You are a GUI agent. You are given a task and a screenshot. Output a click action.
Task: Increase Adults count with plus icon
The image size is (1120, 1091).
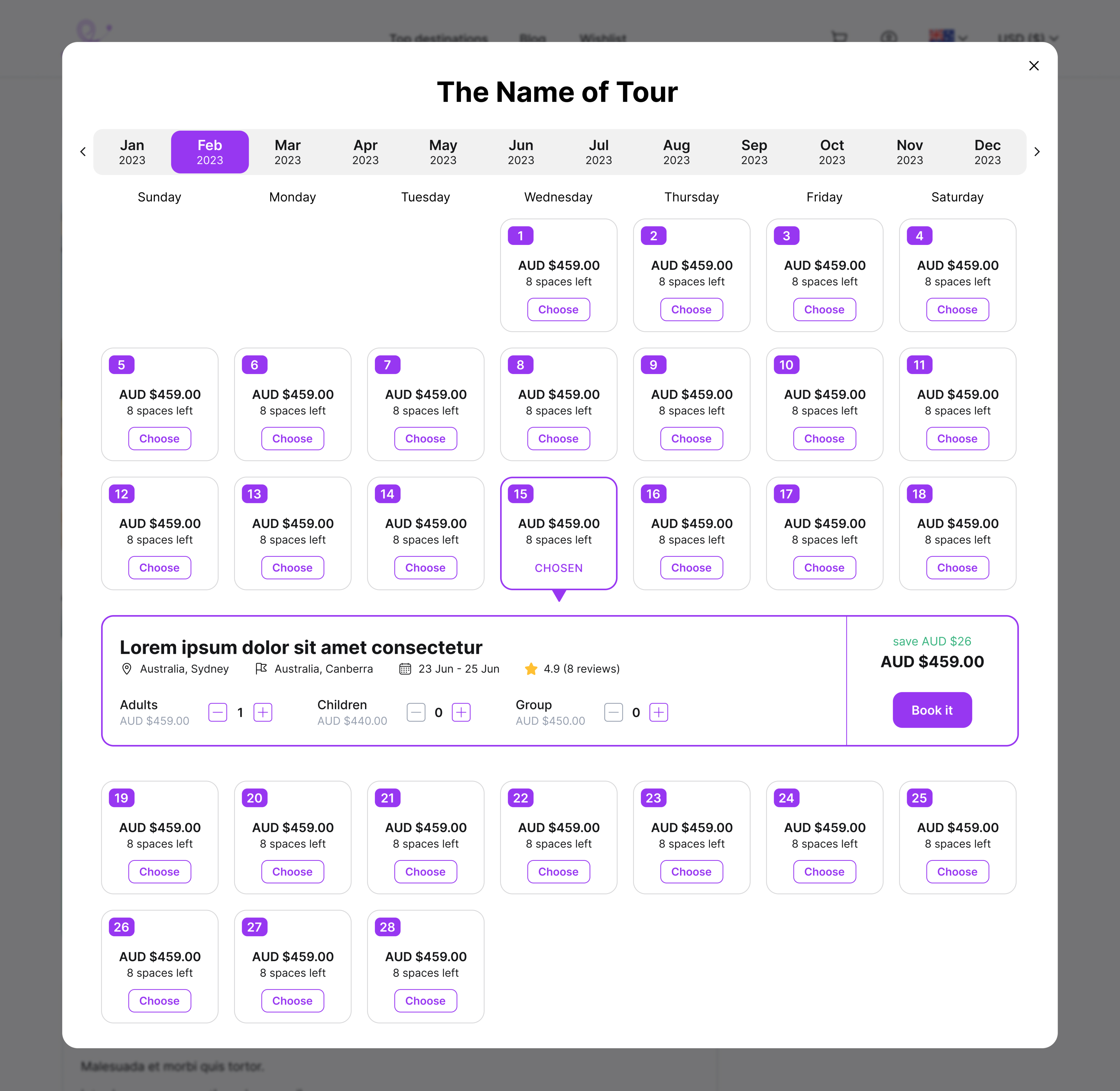tap(262, 712)
